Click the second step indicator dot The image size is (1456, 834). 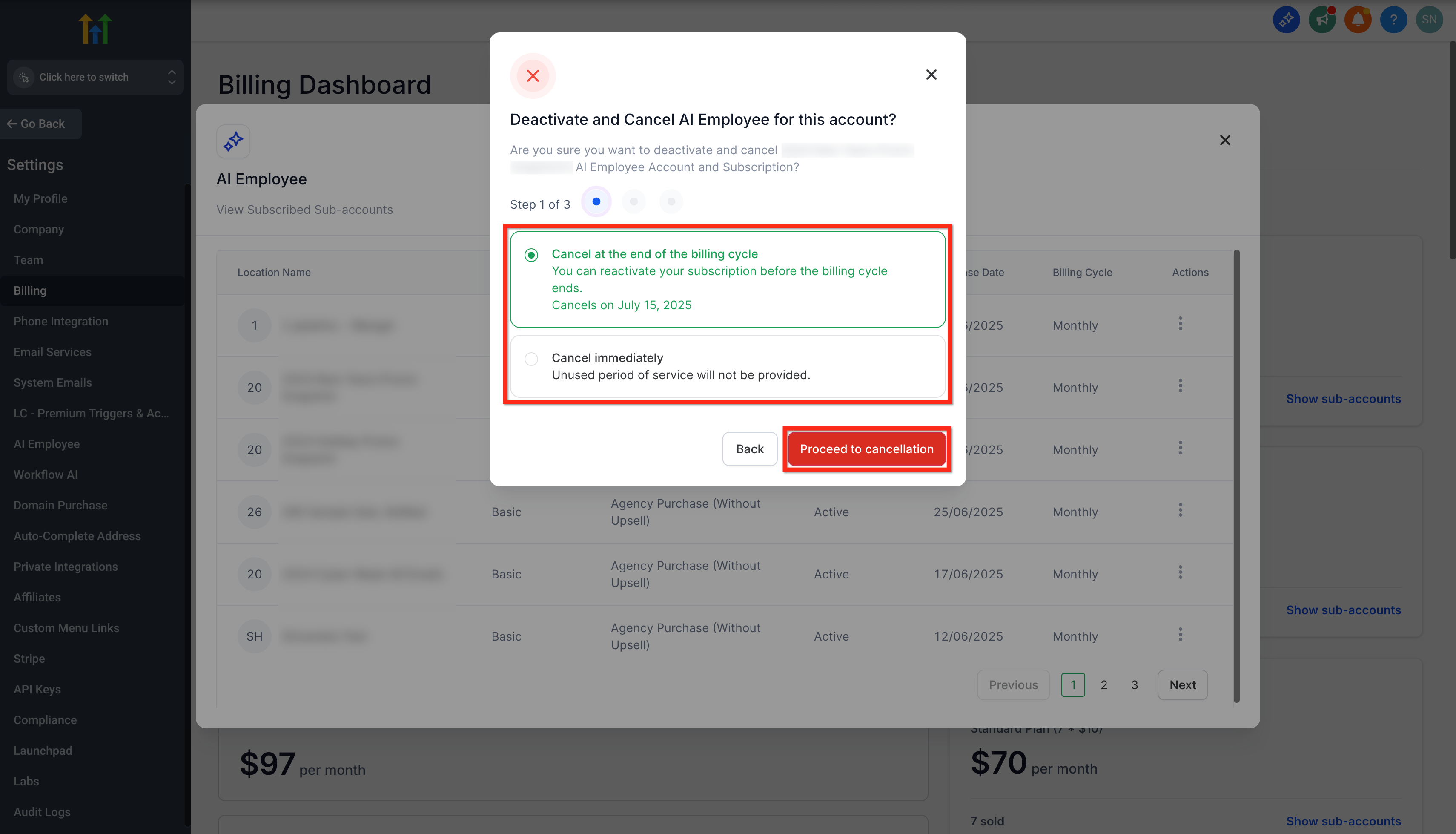tap(633, 201)
